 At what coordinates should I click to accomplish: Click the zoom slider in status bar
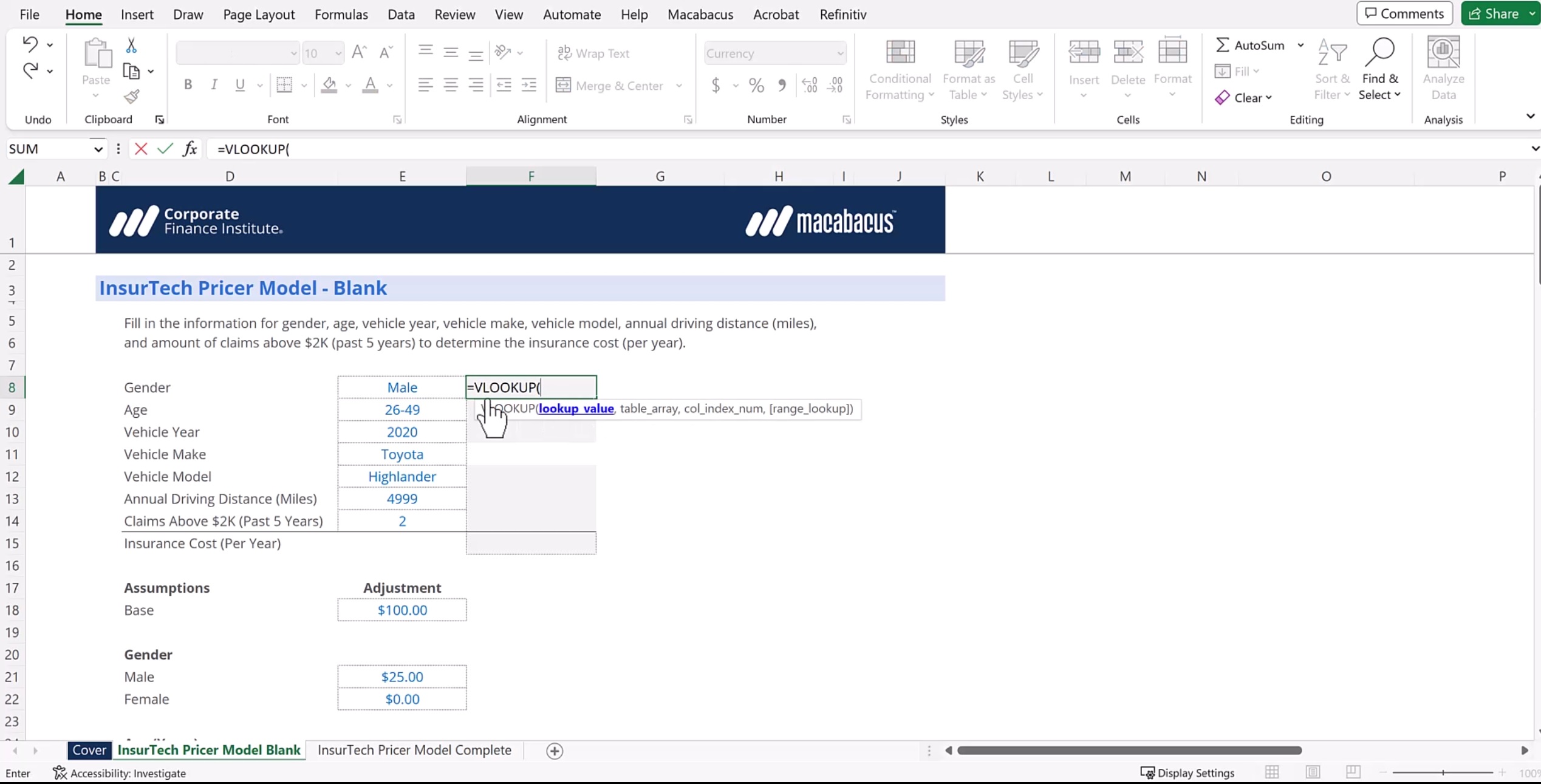[x=1443, y=772]
